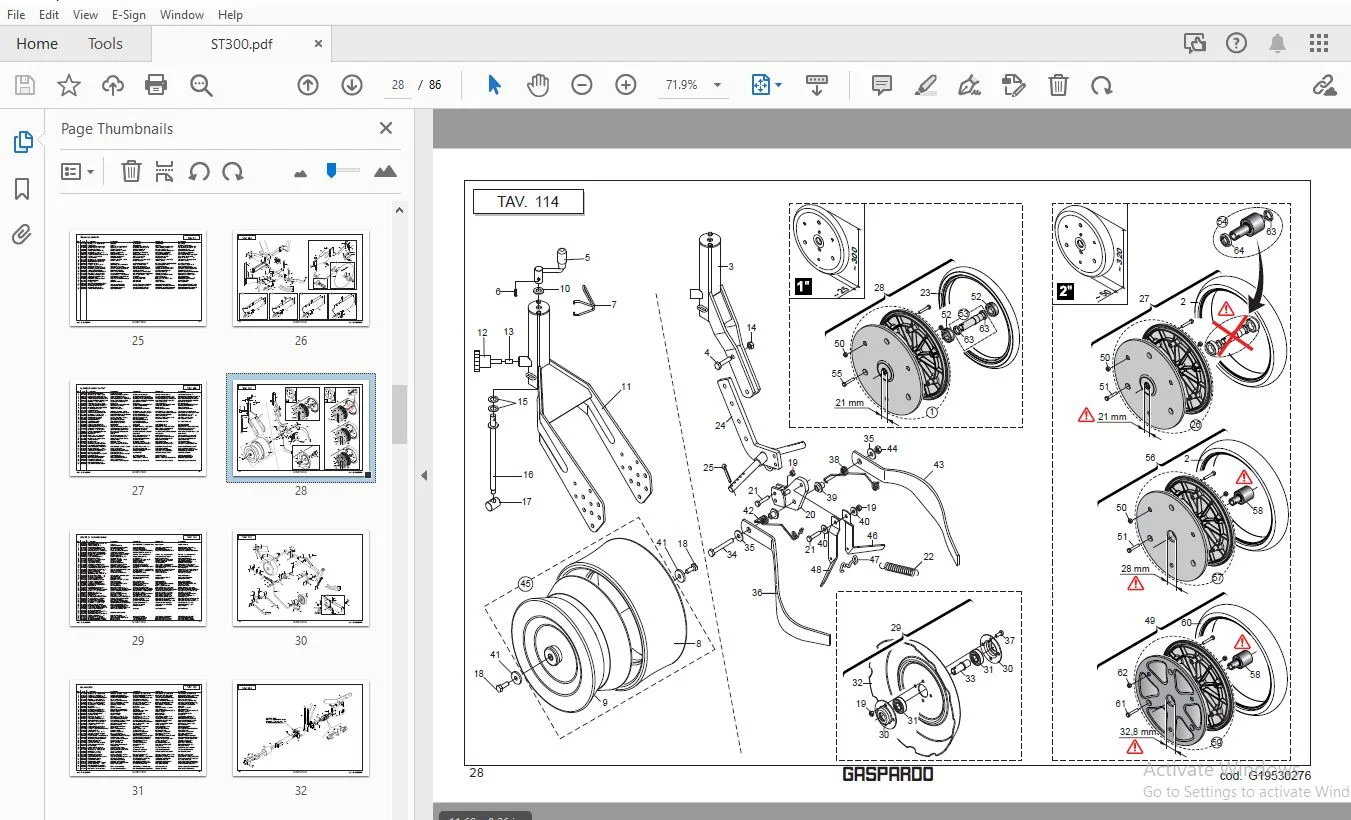Print the document with the printer icon
This screenshot has height=820, width=1351.
coord(156,85)
